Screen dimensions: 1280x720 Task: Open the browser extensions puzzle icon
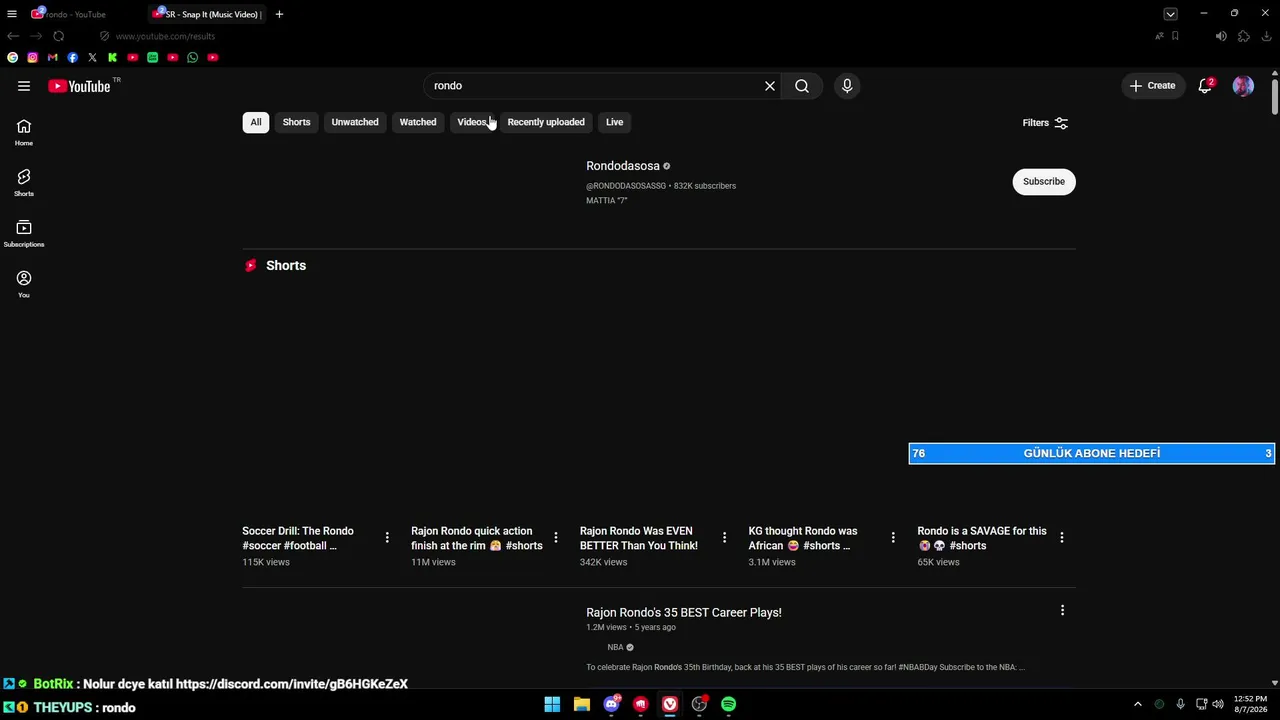pyautogui.click(x=1244, y=36)
